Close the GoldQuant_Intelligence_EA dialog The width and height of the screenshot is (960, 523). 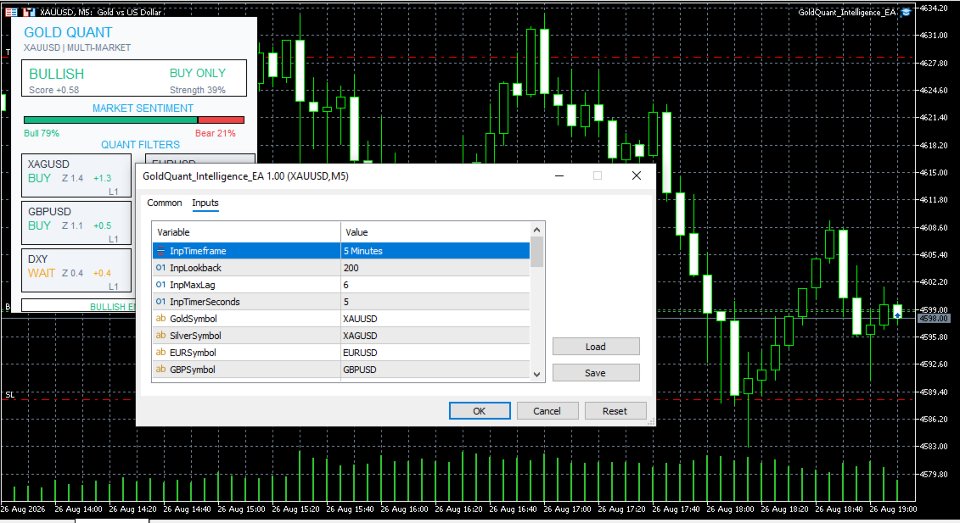tap(636, 176)
